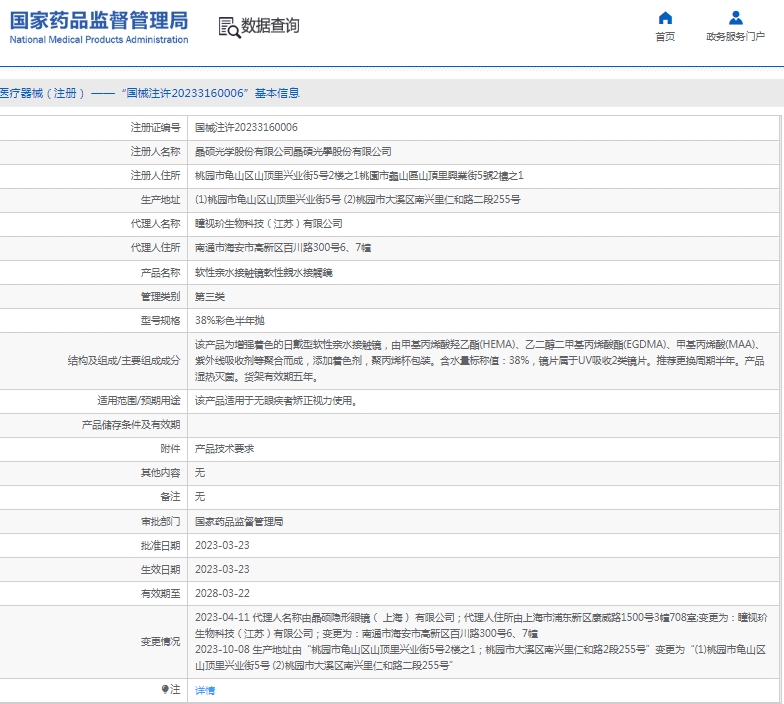
Task: Click the 批准日期 value 2023-03-23
Action: (x=222, y=546)
